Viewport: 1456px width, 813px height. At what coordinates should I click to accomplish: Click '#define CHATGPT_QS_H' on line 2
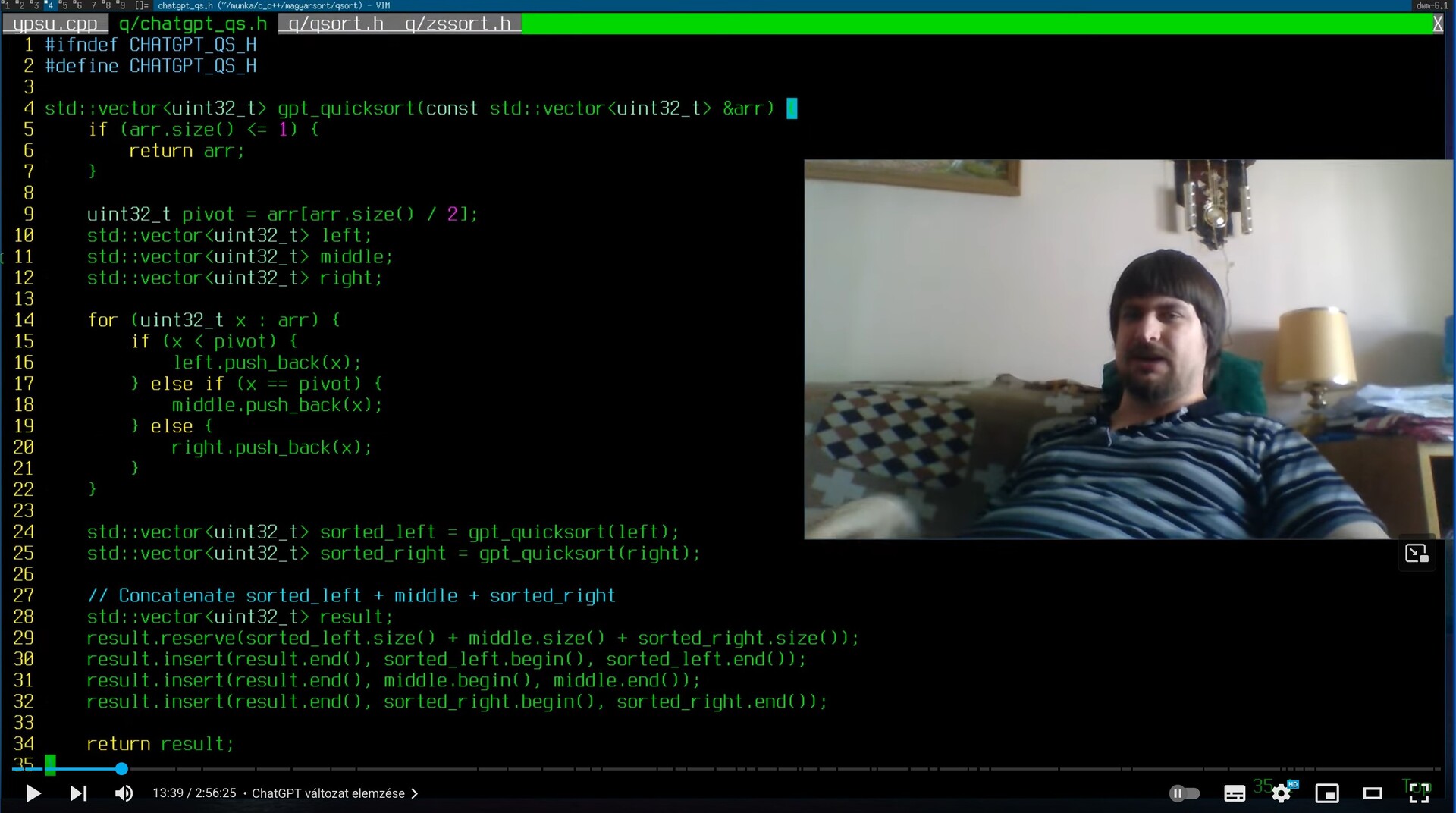[151, 66]
